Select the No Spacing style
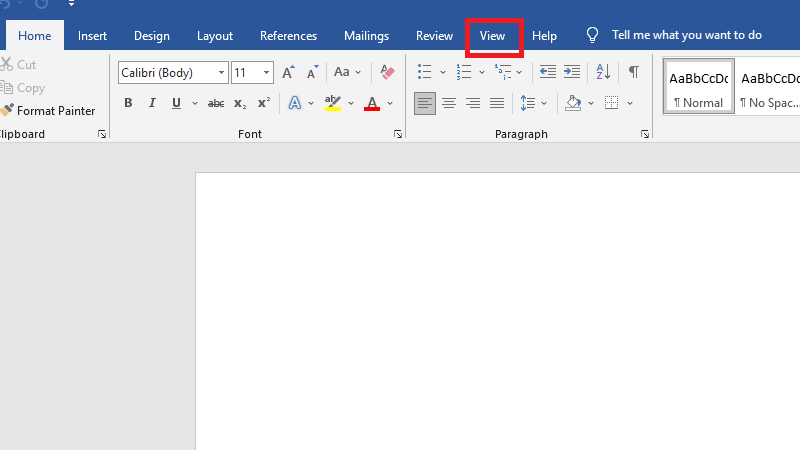Image resolution: width=800 pixels, height=450 pixels. point(768,86)
